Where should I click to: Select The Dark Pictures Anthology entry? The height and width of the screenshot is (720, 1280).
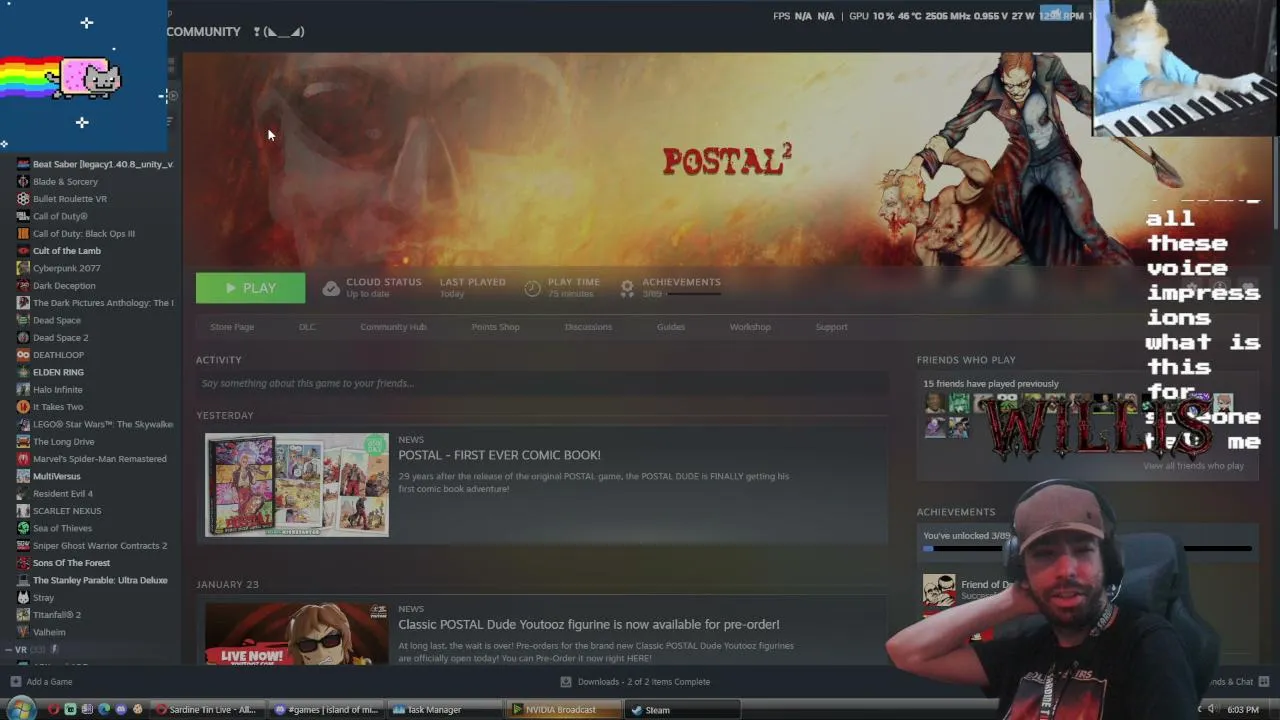coord(103,302)
